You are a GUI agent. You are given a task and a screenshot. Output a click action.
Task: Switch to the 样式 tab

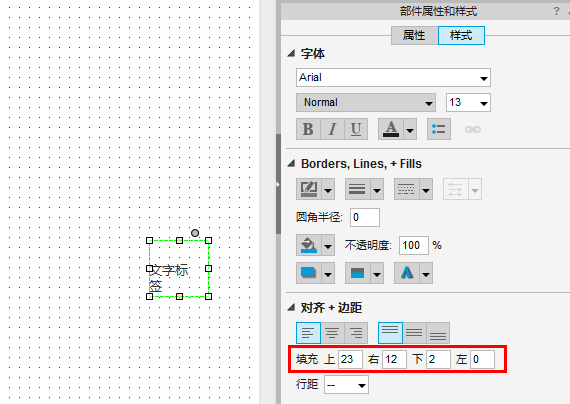tap(461, 36)
